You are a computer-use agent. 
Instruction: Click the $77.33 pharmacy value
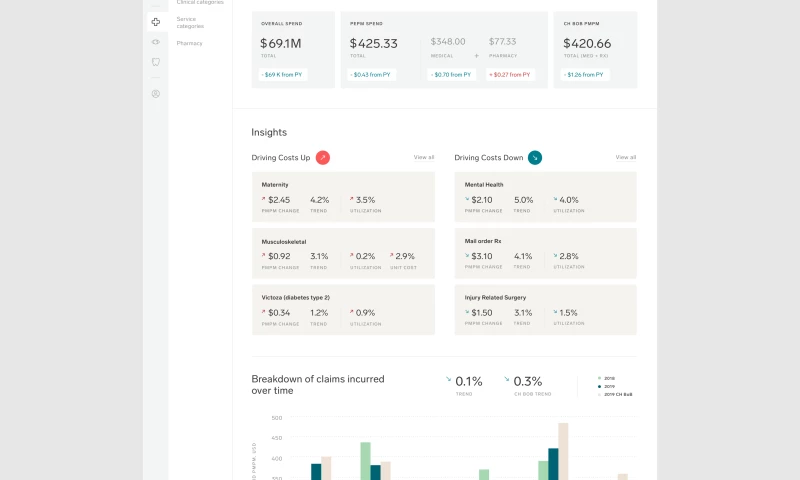pos(503,41)
